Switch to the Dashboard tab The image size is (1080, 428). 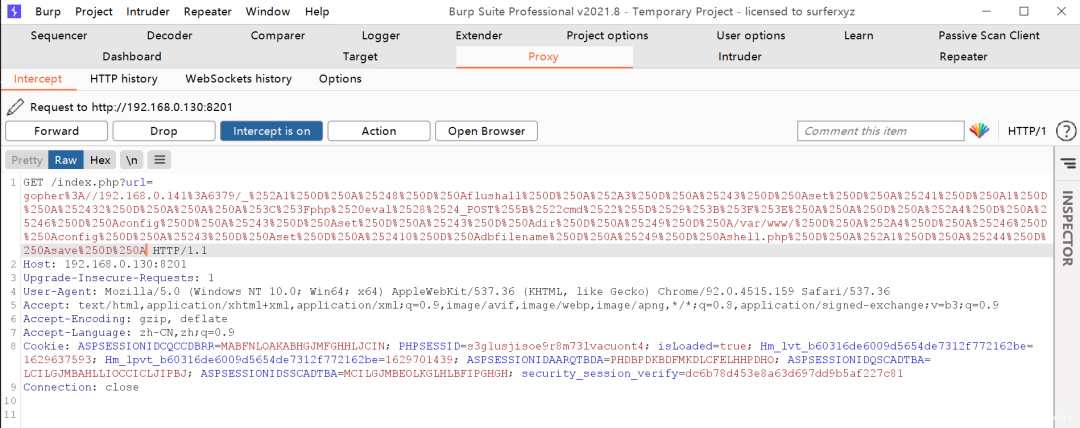click(x=132, y=57)
